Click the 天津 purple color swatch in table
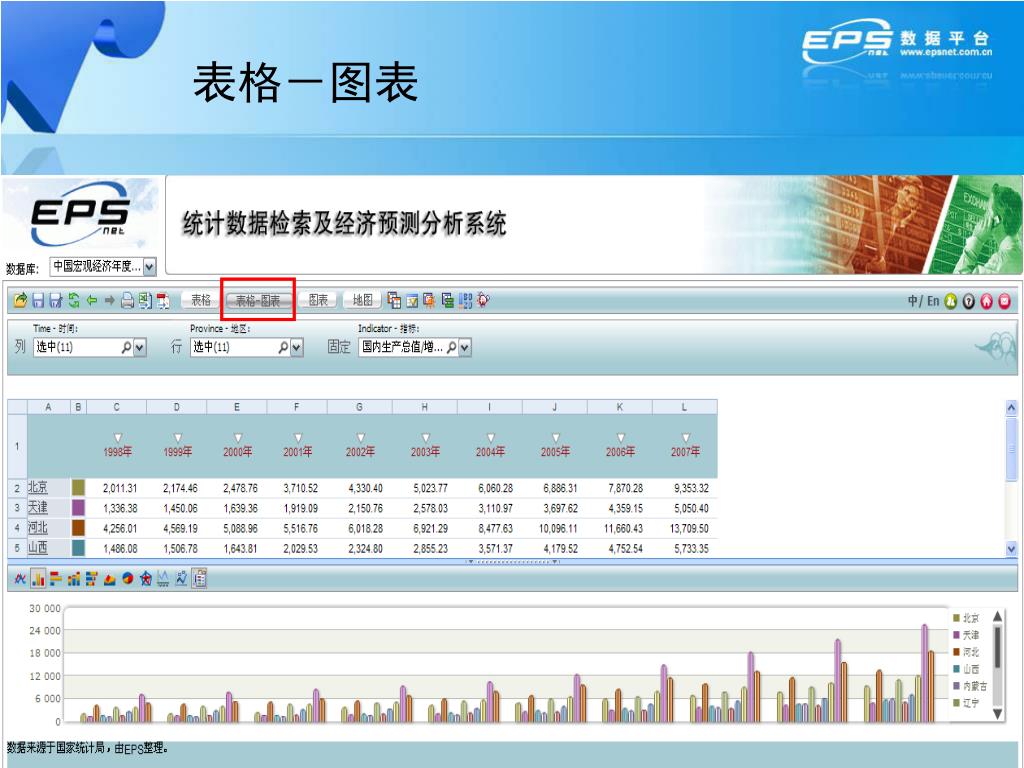The height and width of the screenshot is (768, 1024). click(x=78, y=507)
